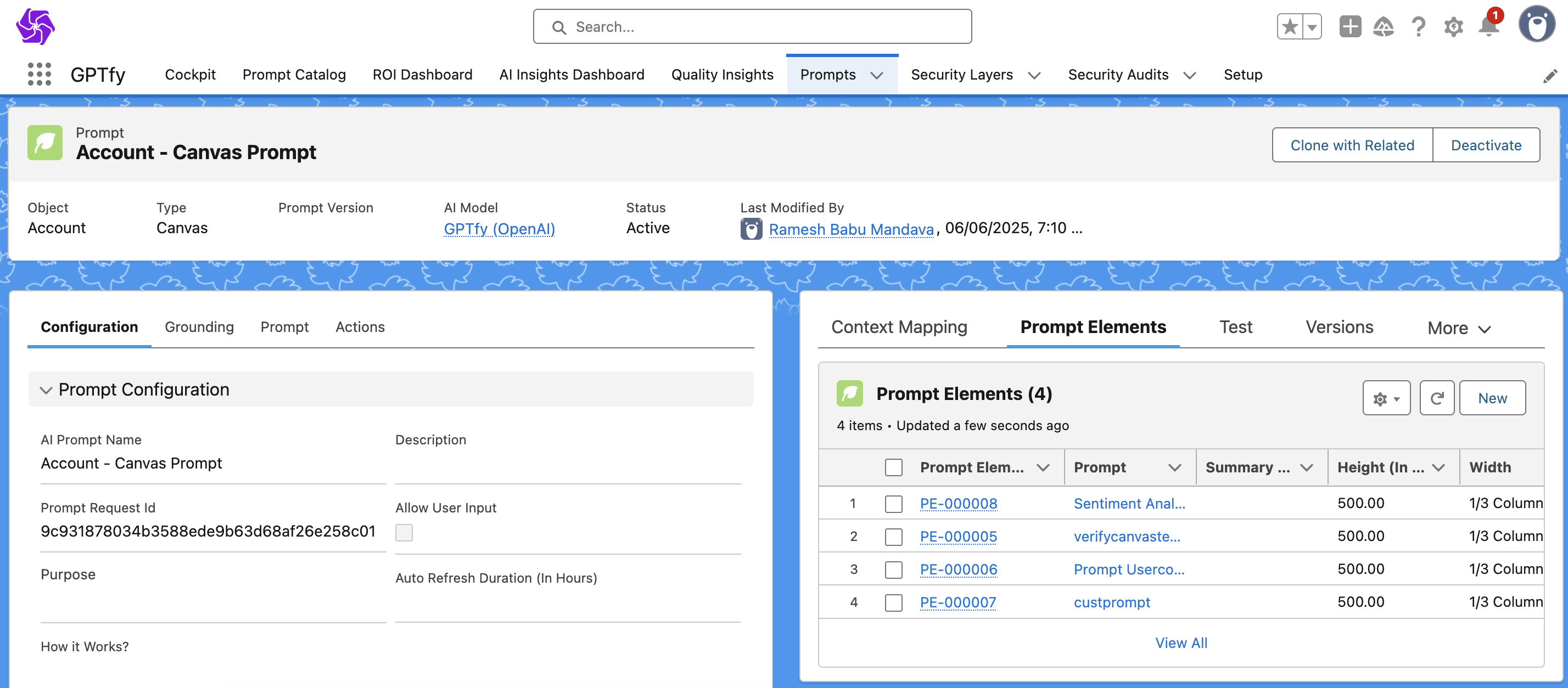Open the Security Audits dropdown chevron
This screenshot has height=688, width=1568.
tap(1189, 75)
